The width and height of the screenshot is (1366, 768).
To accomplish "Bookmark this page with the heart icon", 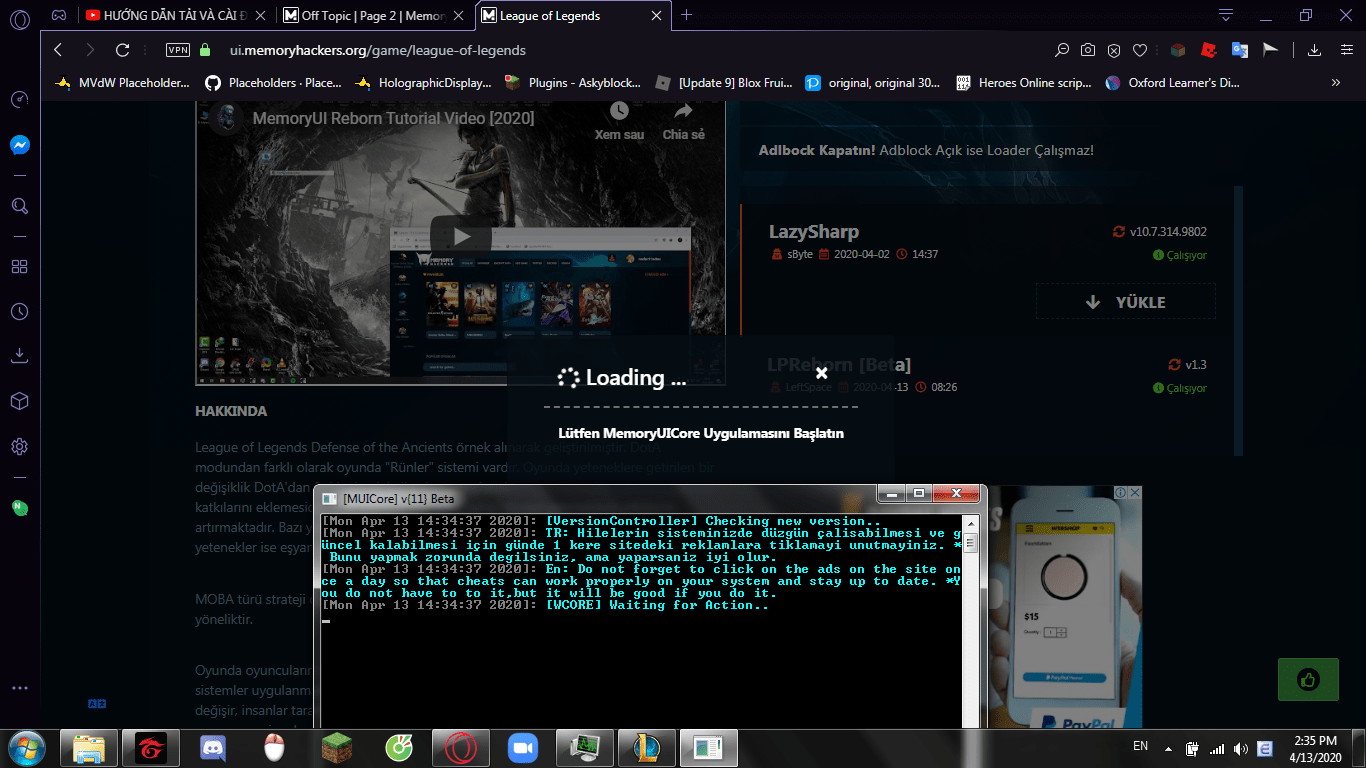I will [1140, 50].
